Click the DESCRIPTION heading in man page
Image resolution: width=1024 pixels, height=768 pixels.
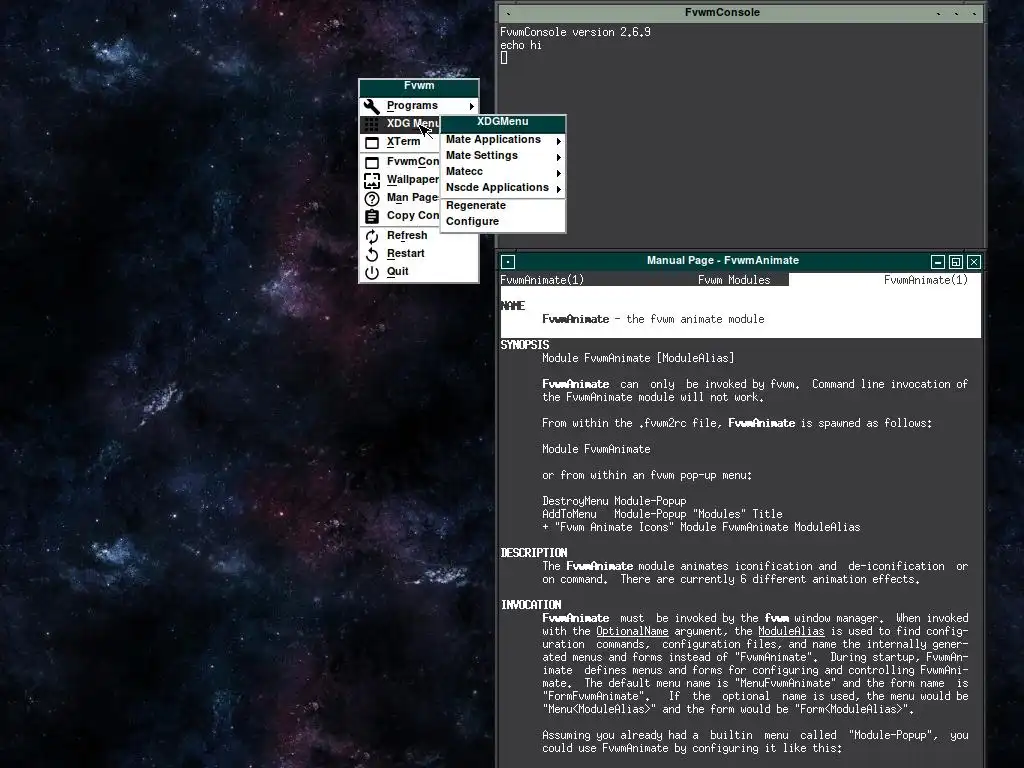[x=534, y=553]
